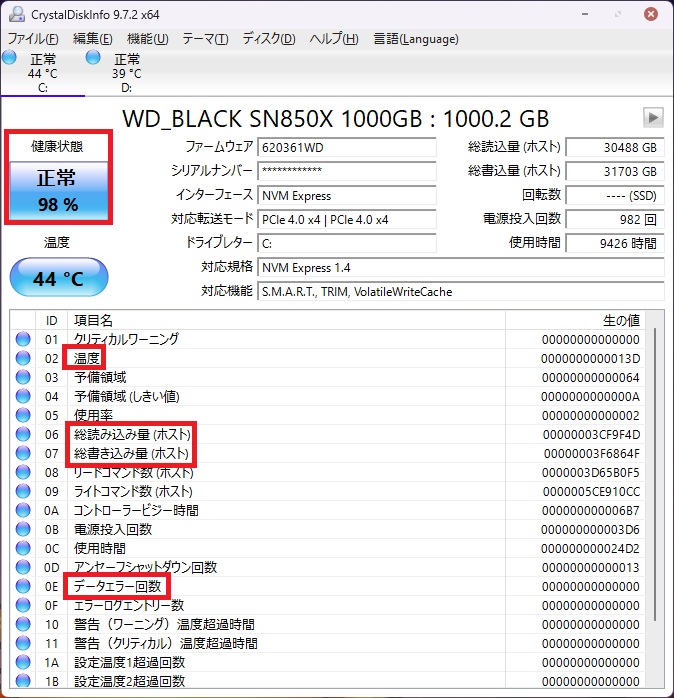Click the blue status orb for drive D:
Image resolution: width=674 pixels, height=698 pixels.
(x=94, y=59)
